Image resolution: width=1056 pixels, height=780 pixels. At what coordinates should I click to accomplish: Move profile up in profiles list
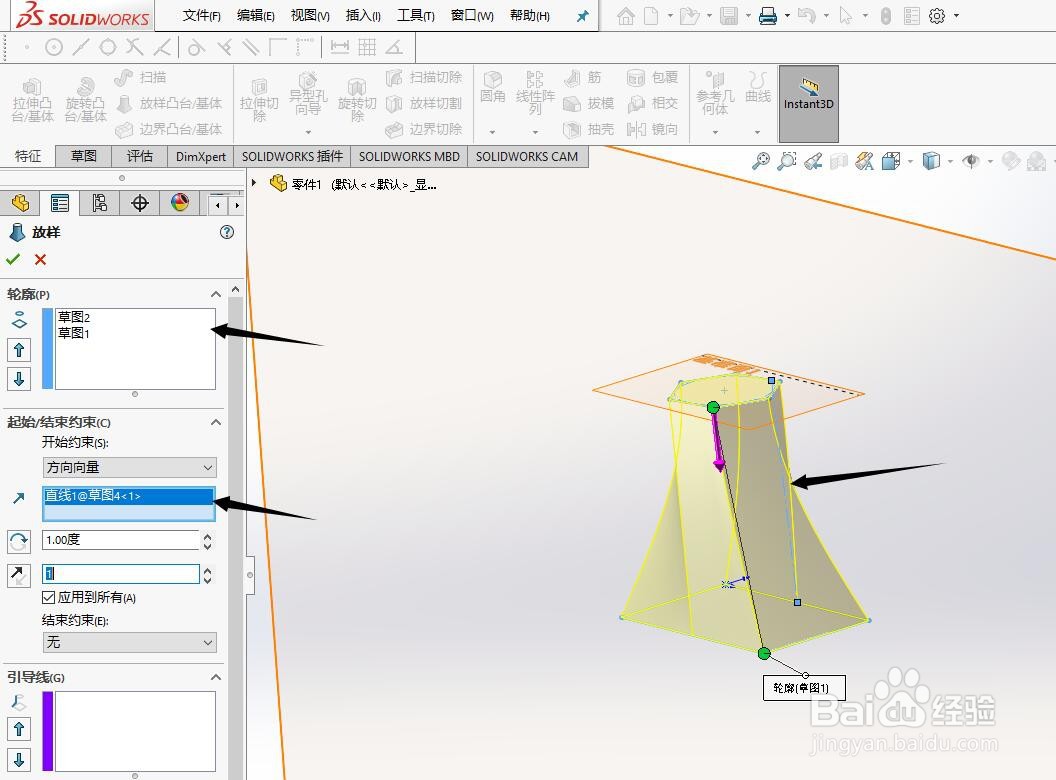(x=19, y=350)
